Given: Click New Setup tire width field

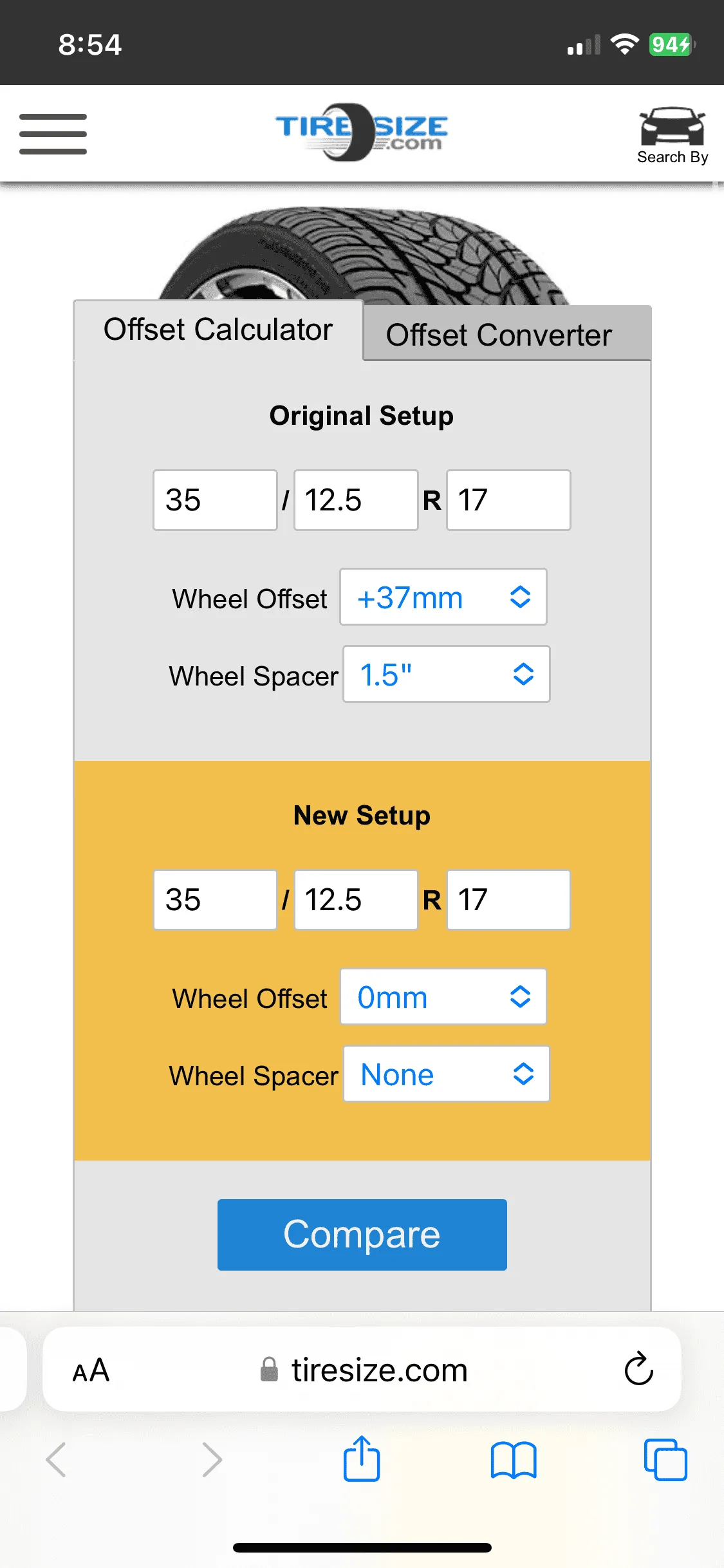Looking at the screenshot, I should point(356,900).
